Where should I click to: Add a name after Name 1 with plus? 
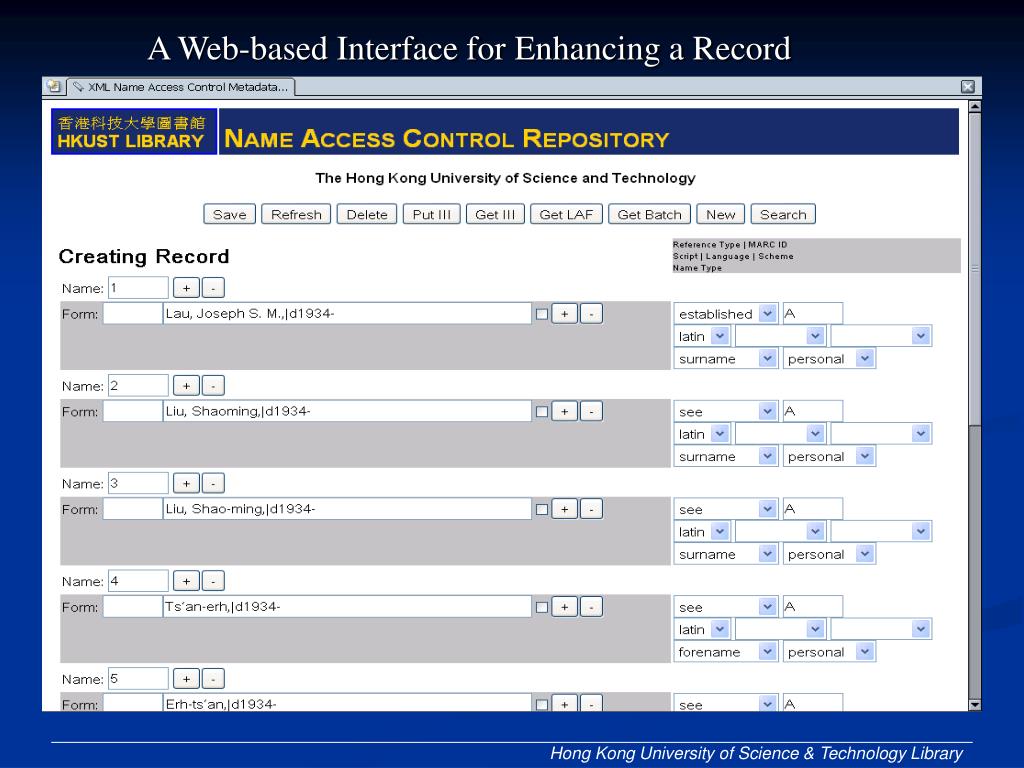click(186, 288)
